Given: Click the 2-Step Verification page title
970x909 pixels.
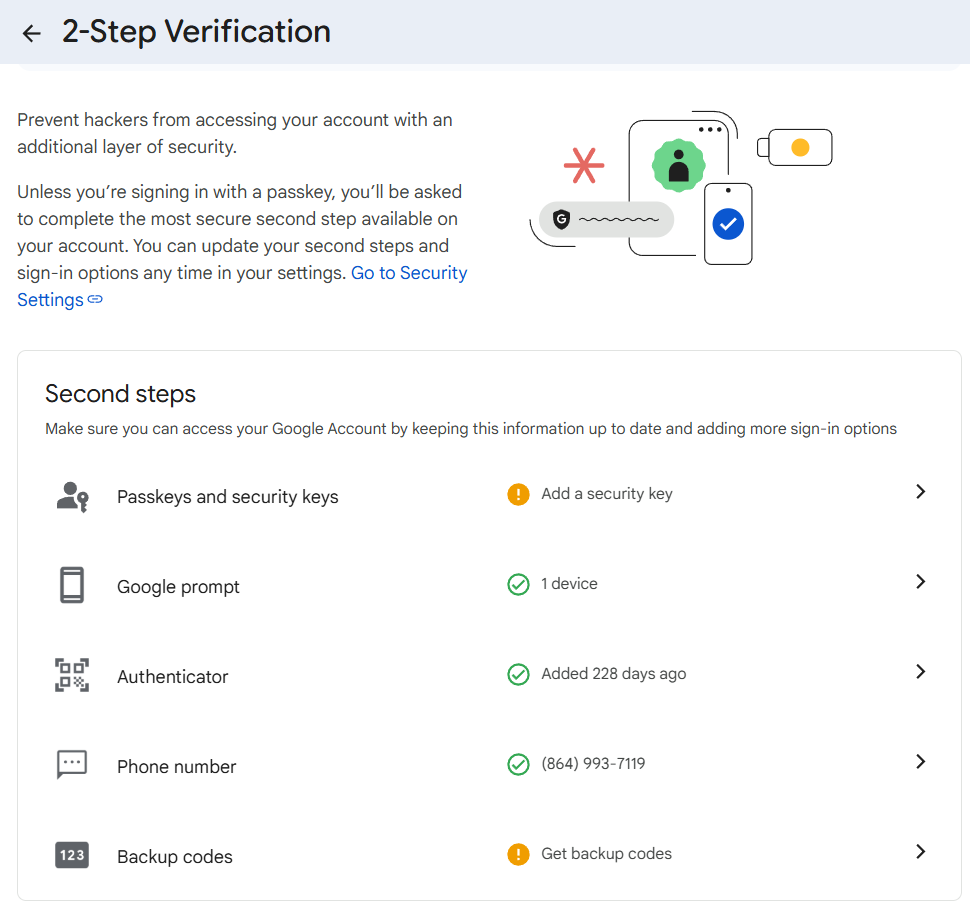Looking at the screenshot, I should [196, 32].
